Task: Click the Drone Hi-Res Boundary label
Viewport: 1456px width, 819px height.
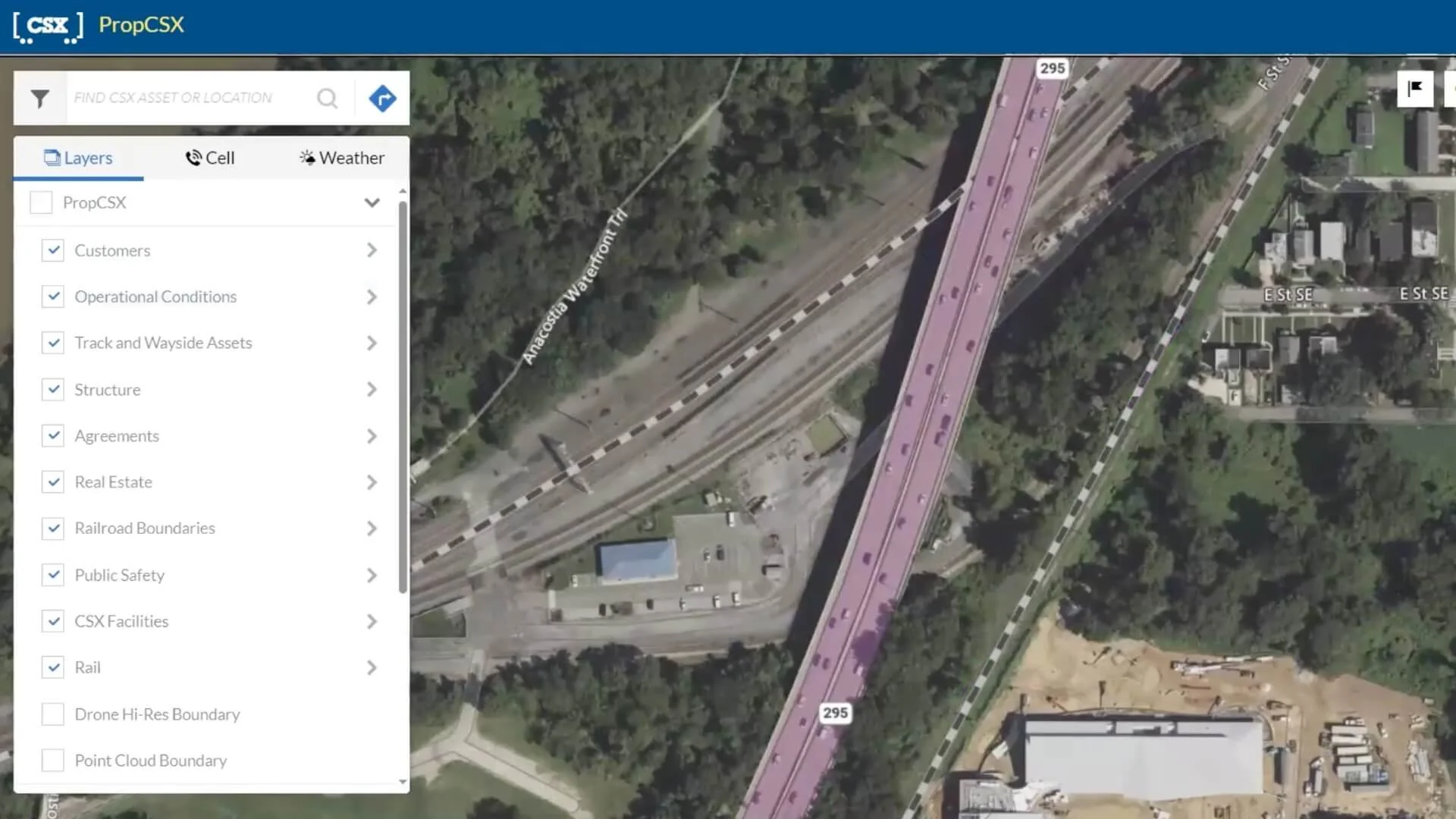Action: pyautogui.click(x=157, y=714)
